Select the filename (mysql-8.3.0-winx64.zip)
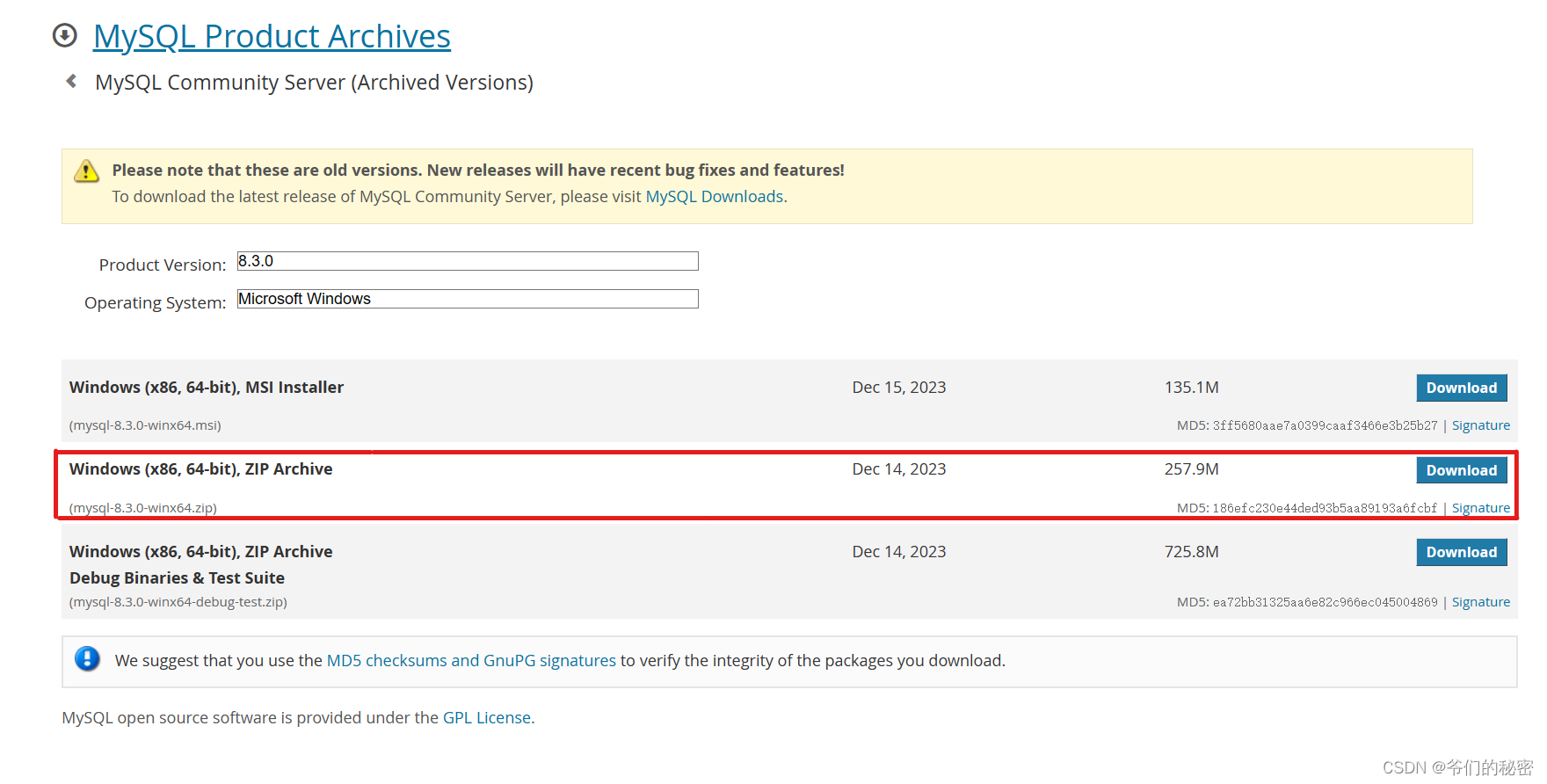1547x784 pixels. point(143,508)
